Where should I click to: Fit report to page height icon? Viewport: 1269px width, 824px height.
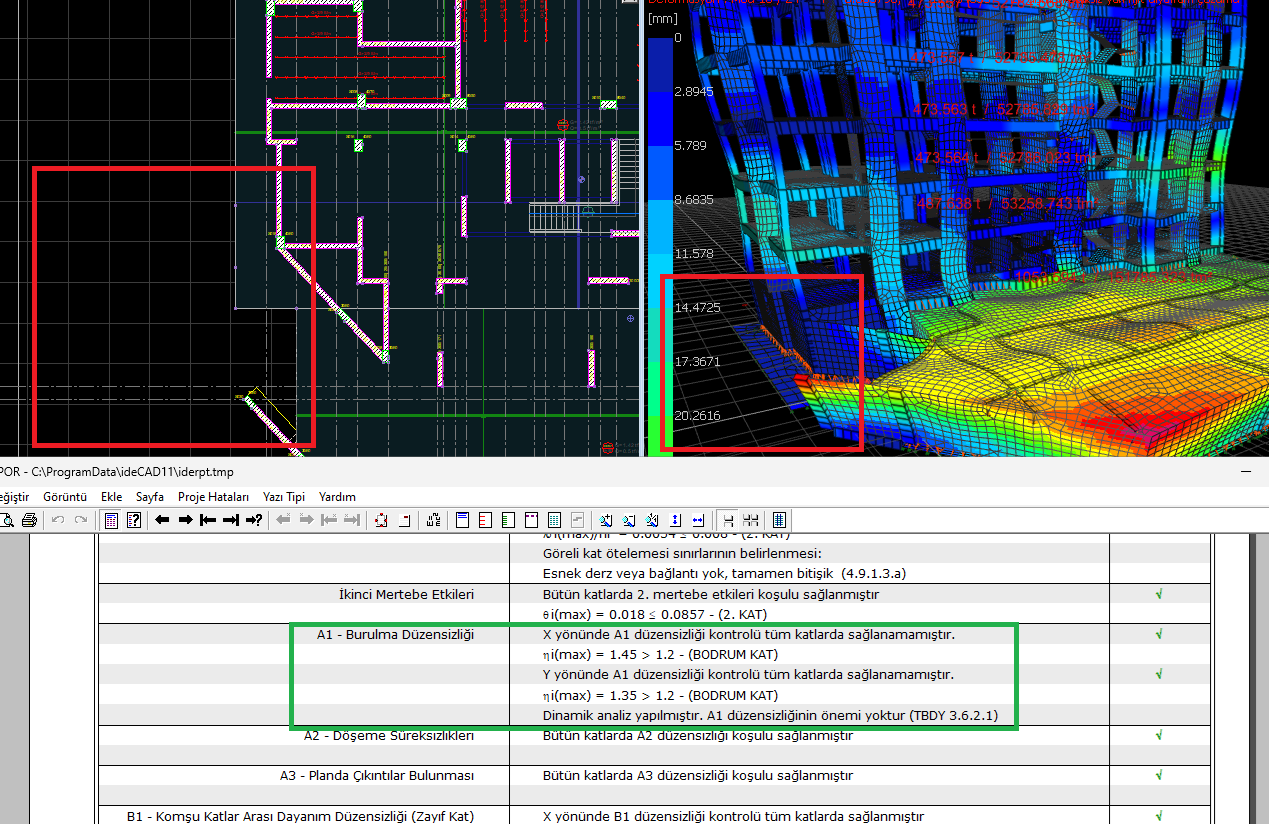(x=675, y=520)
